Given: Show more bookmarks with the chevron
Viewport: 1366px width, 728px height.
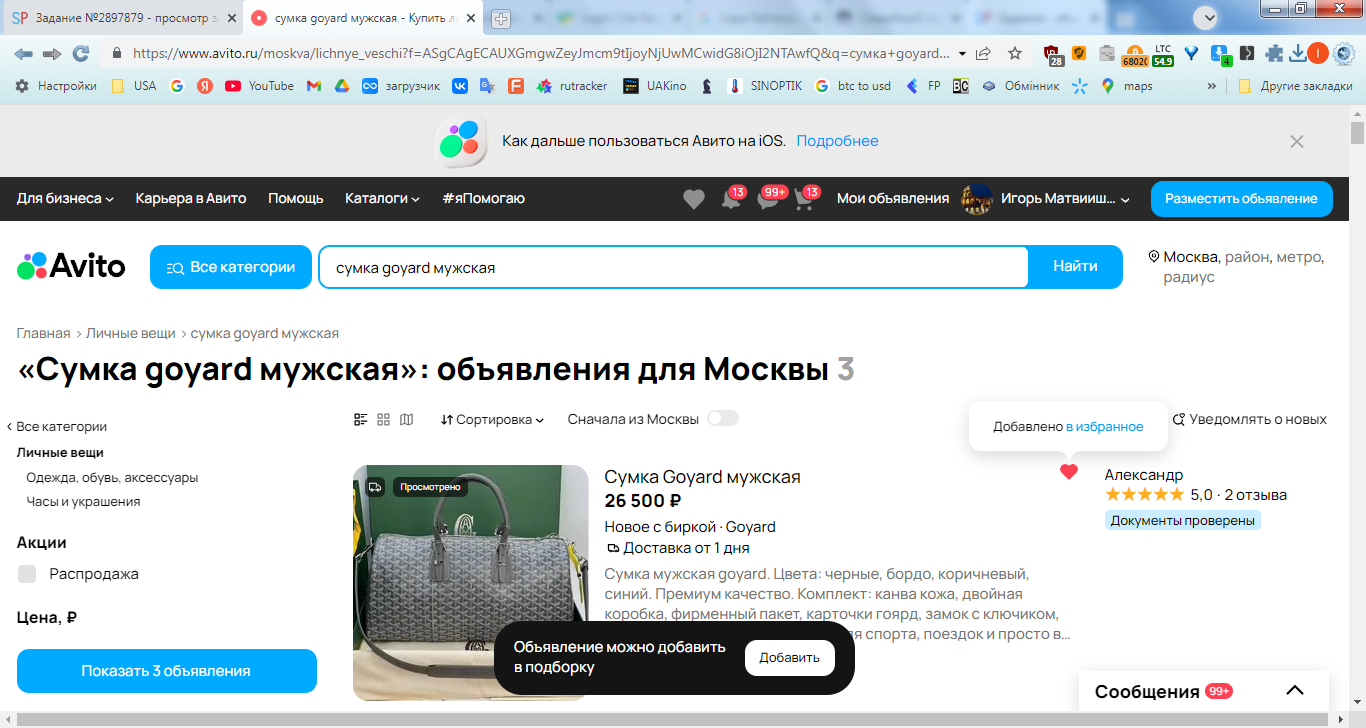Looking at the screenshot, I should [x=1212, y=86].
